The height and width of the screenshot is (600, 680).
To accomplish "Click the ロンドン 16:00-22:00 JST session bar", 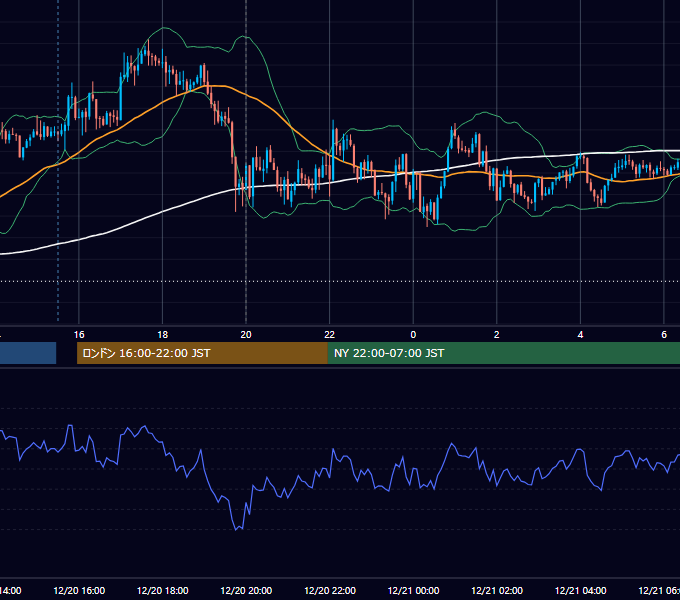I will 202,353.
